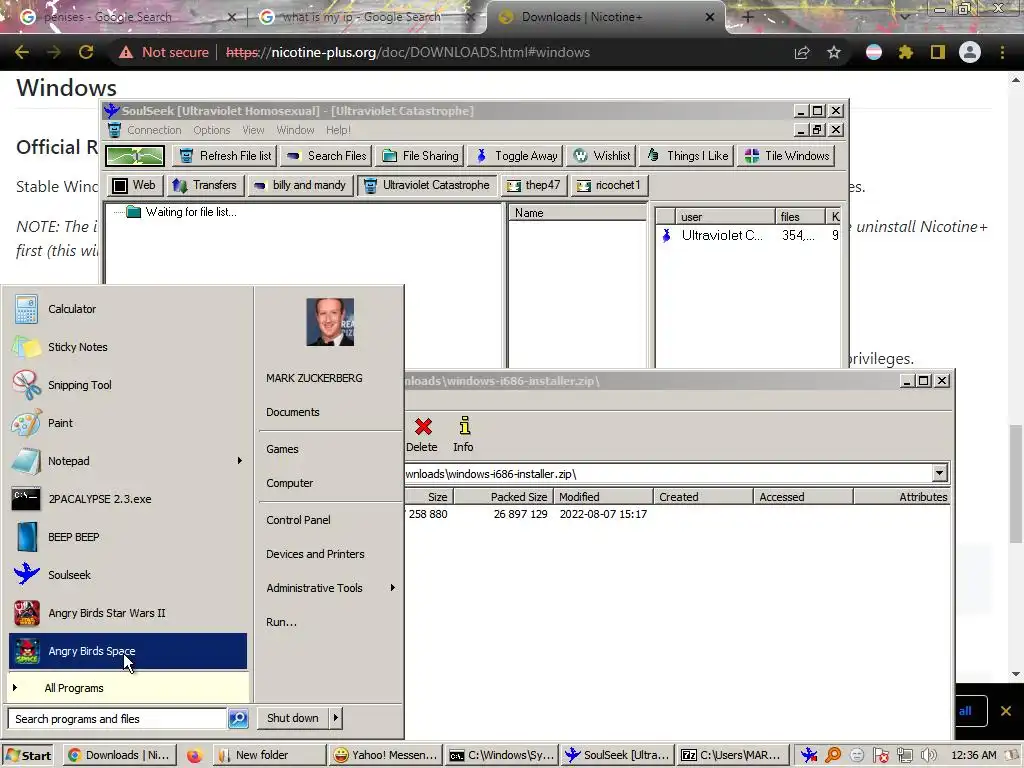The image size is (1024, 768).
Task: Click Refresh File list in SoulSeek toolbar
Action: (x=225, y=155)
